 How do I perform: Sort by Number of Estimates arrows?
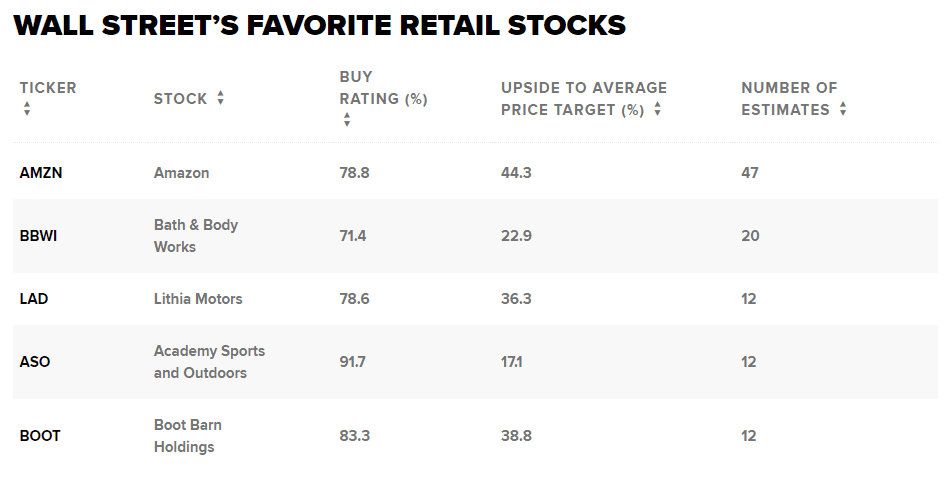tap(843, 109)
